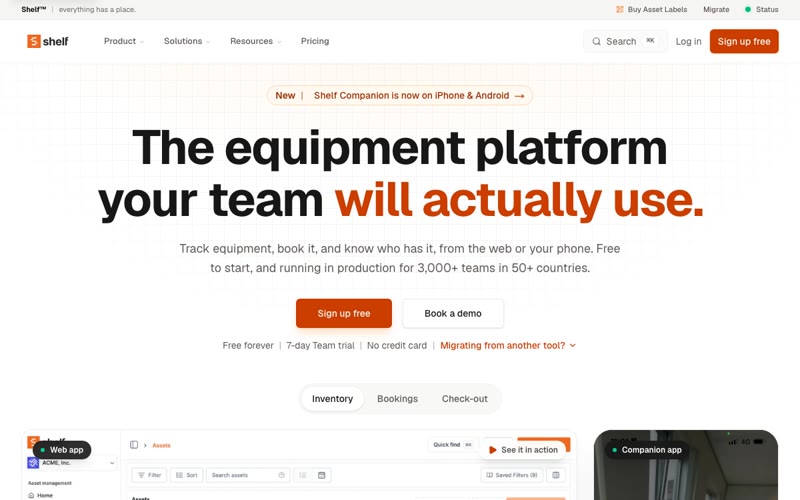Click the '7-day Team trial' text
This screenshot has height=500, width=800.
coord(320,345)
